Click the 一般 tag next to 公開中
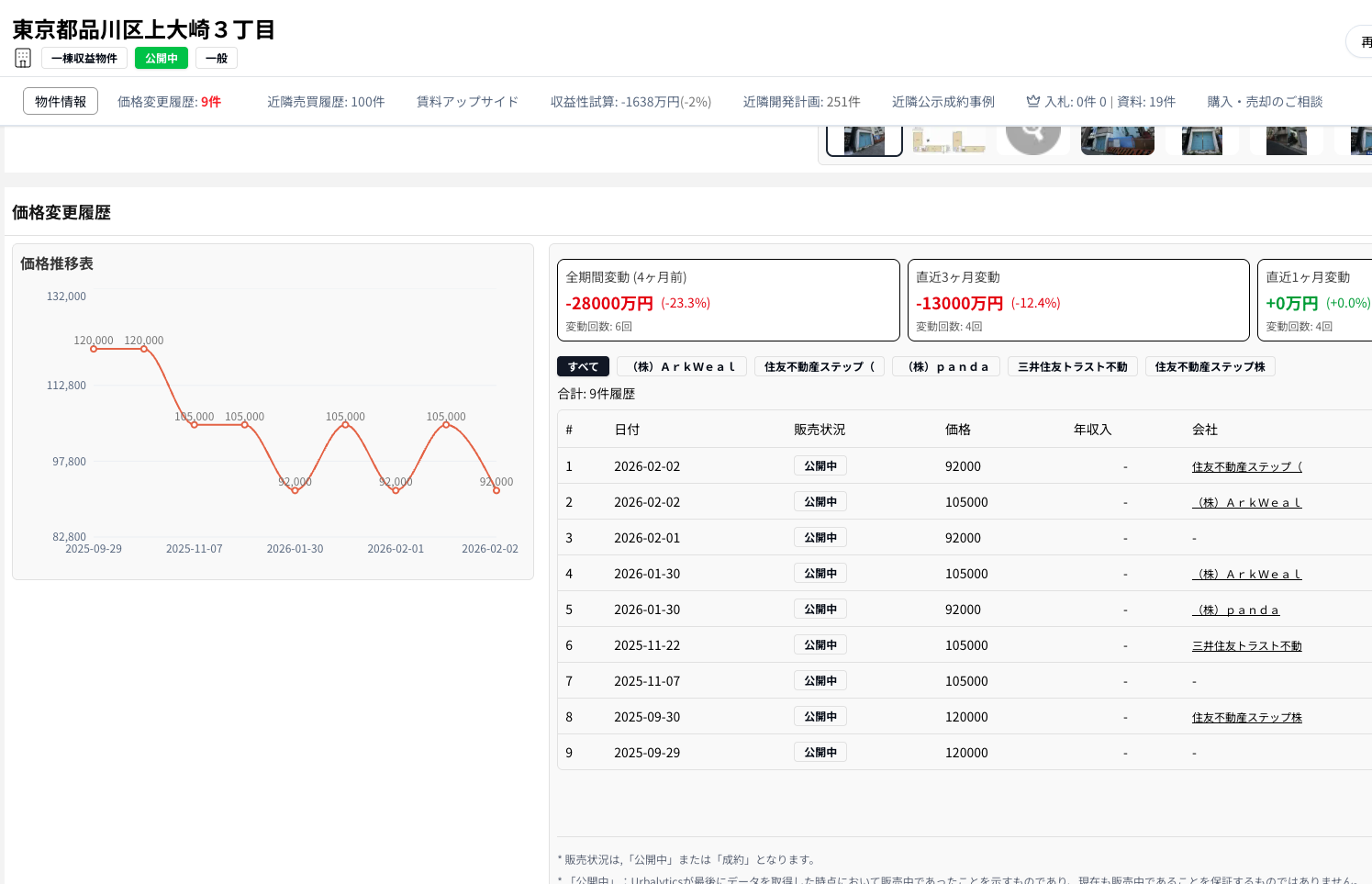Image resolution: width=1372 pixels, height=884 pixels. (216, 57)
